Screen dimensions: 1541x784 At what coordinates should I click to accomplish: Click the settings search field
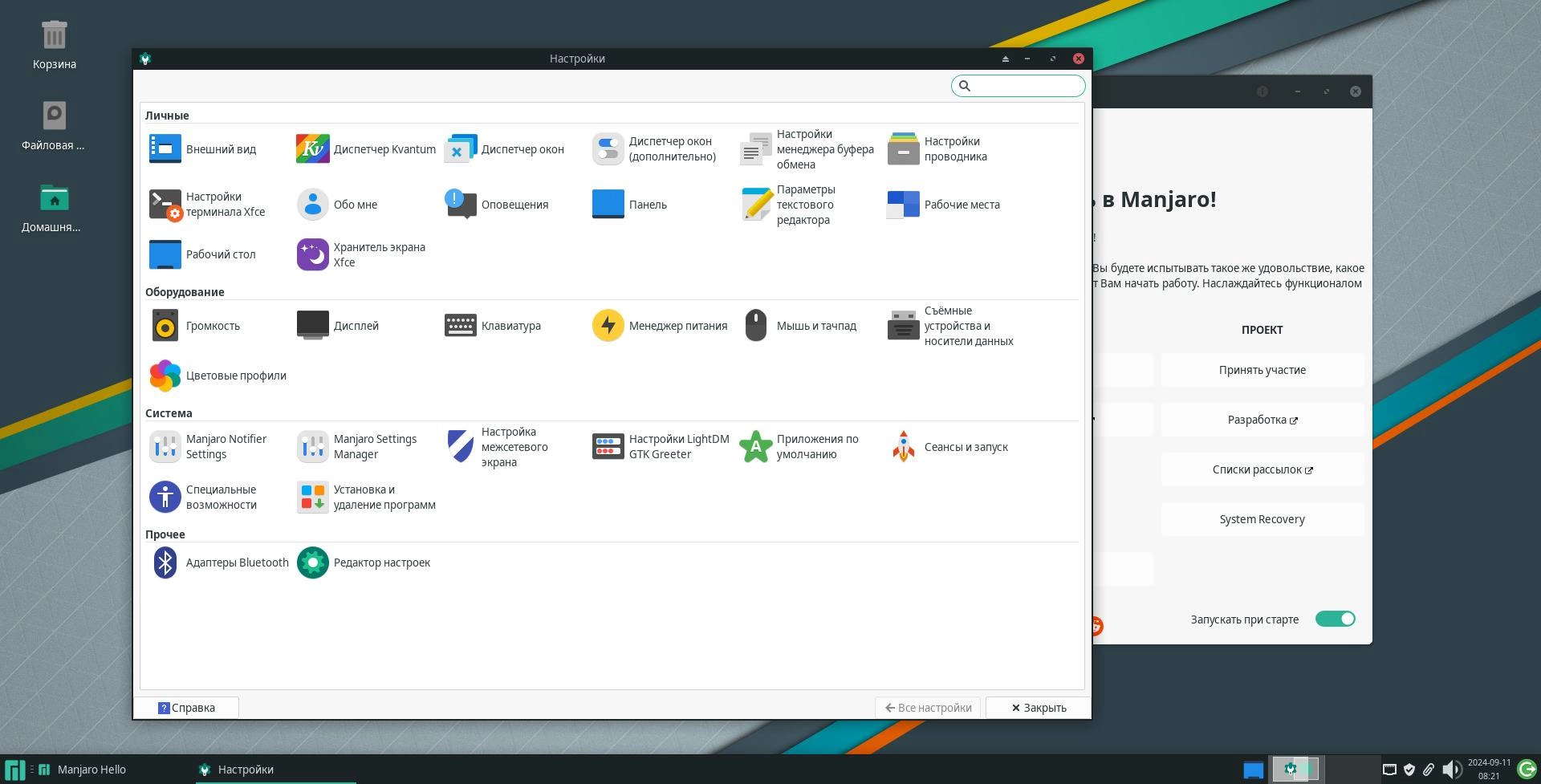point(1019,86)
